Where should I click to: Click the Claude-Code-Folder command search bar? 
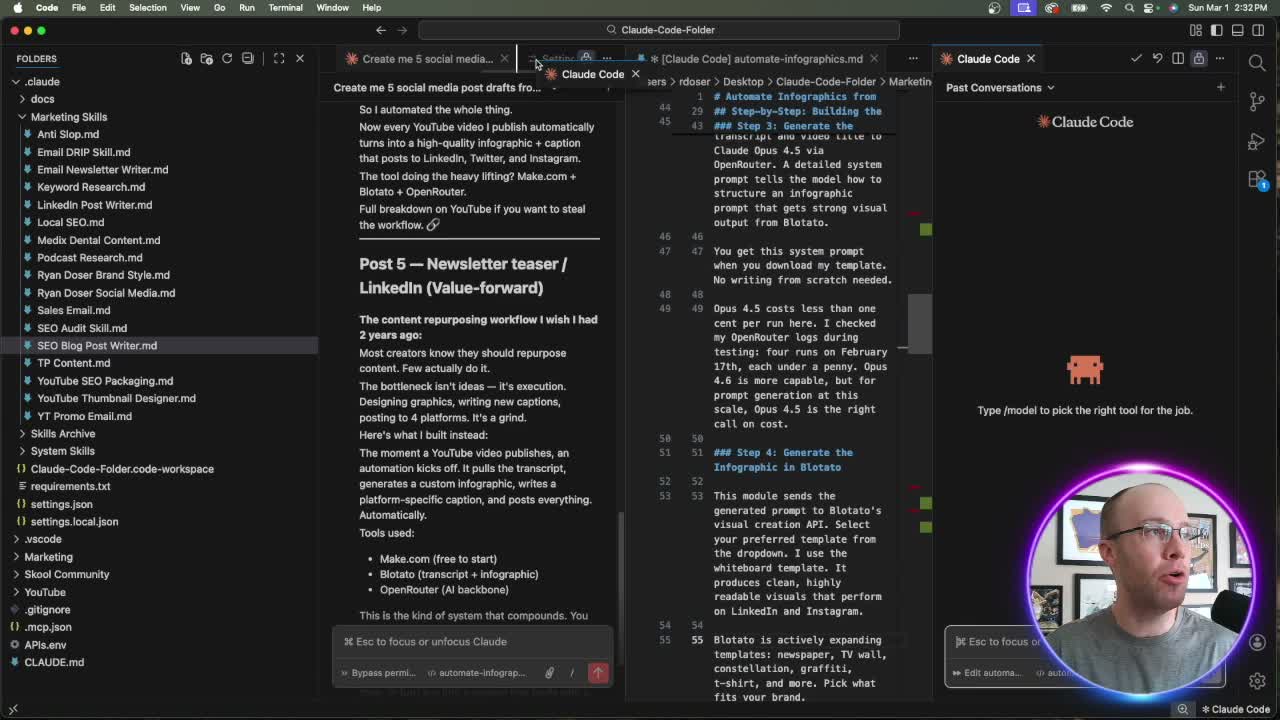pyautogui.click(x=660, y=30)
